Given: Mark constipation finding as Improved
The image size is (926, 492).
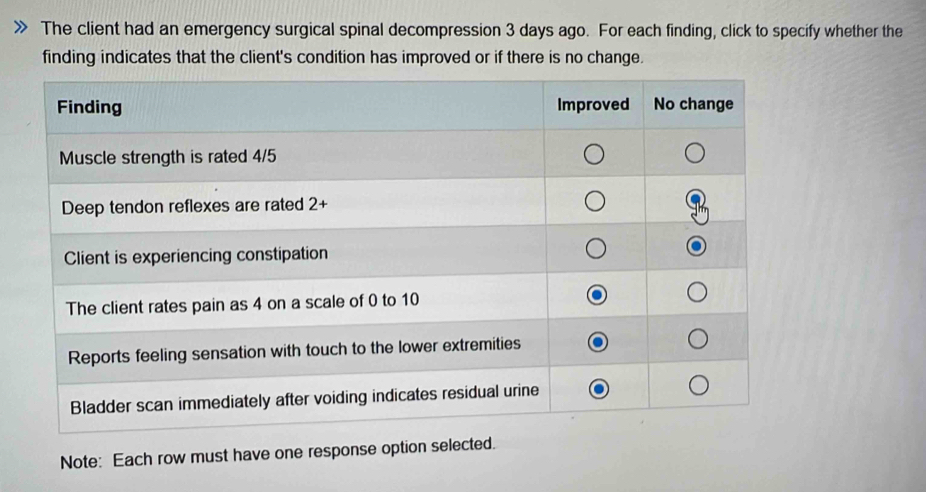Looking at the screenshot, I should (x=595, y=248).
